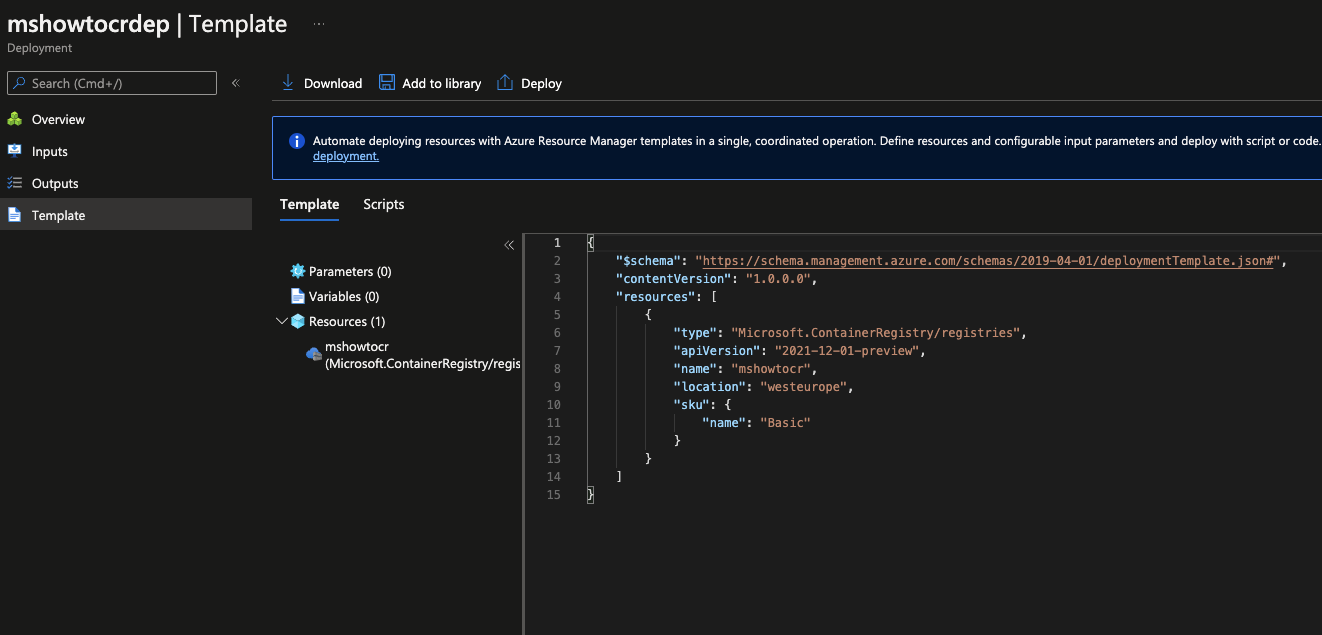Viewport: 1322px width, 635px height.
Task: Collapse the template tree panel
Action: click(509, 245)
